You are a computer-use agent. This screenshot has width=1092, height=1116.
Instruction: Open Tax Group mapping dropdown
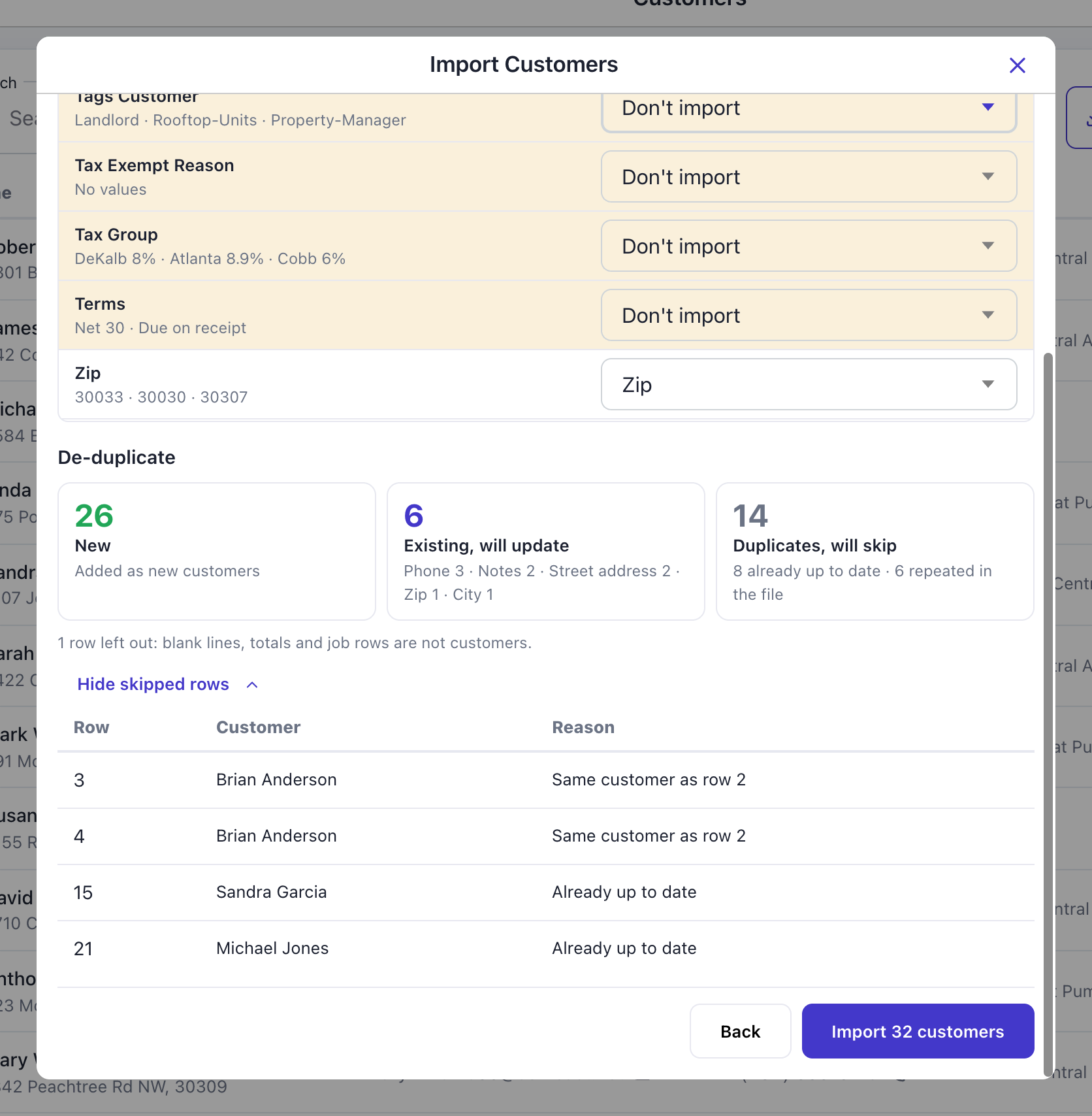click(x=809, y=246)
